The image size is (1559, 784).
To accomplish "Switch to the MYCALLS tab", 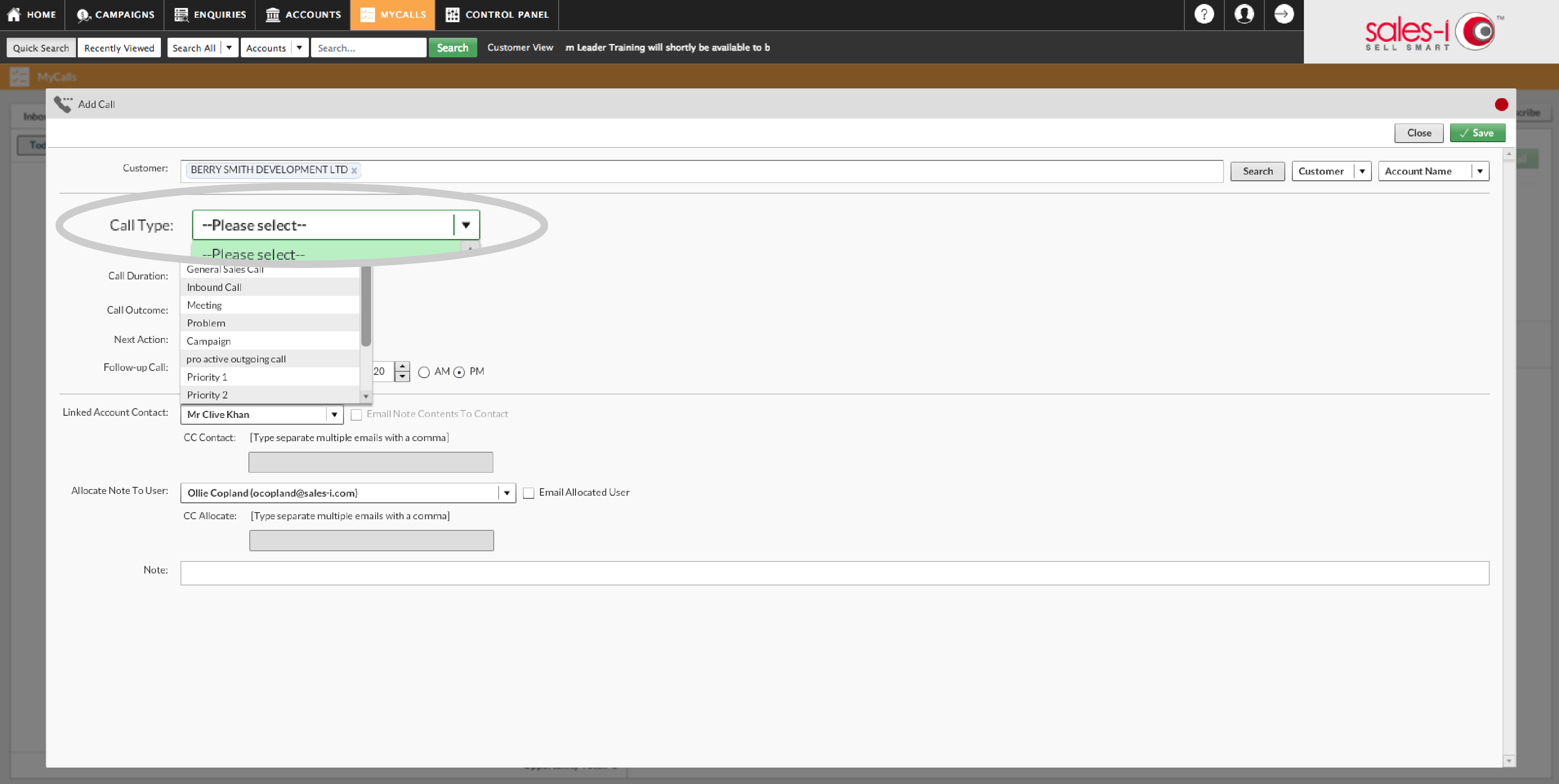I will point(392,15).
